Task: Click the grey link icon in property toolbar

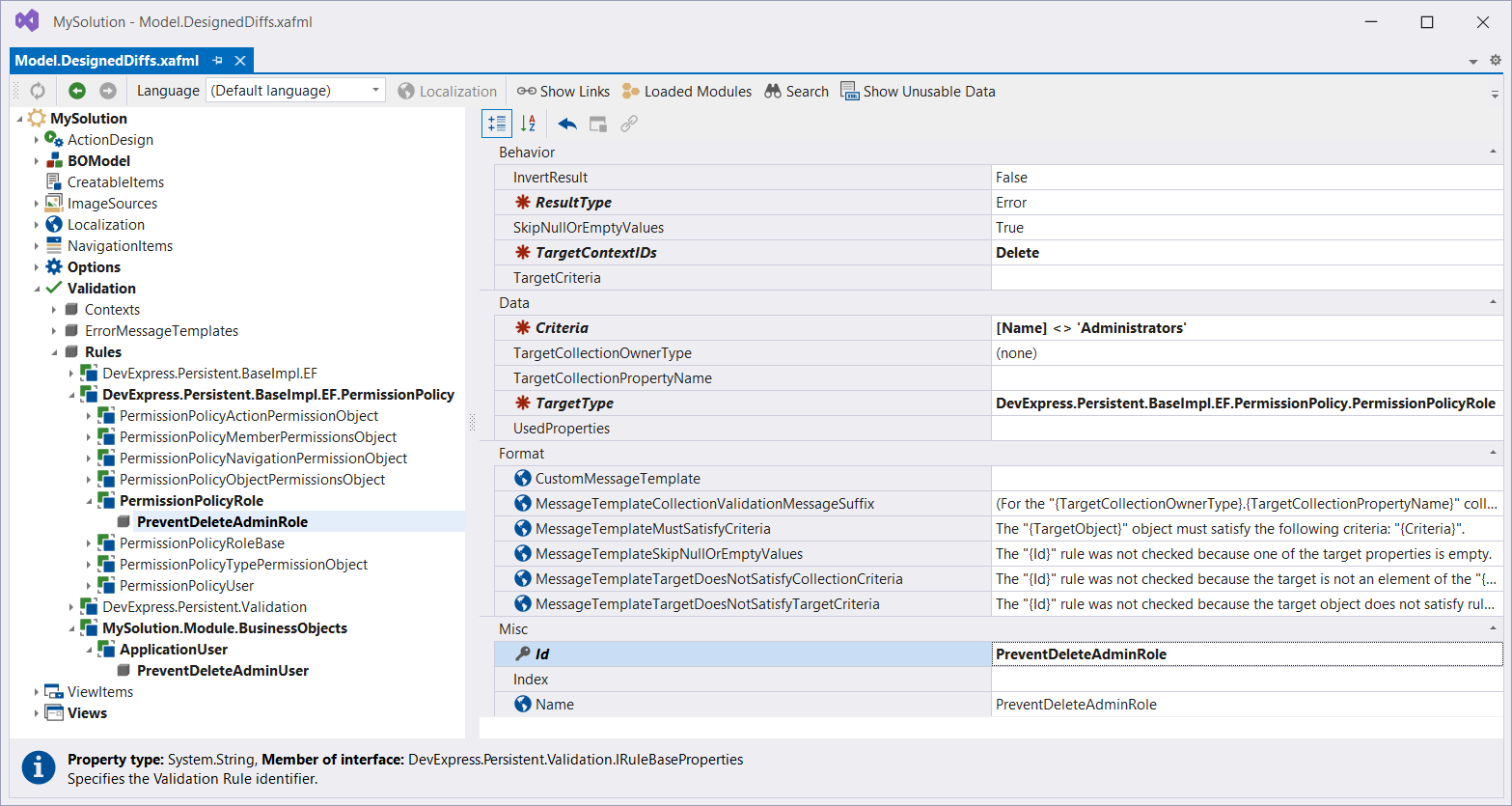Action: pos(629,124)
